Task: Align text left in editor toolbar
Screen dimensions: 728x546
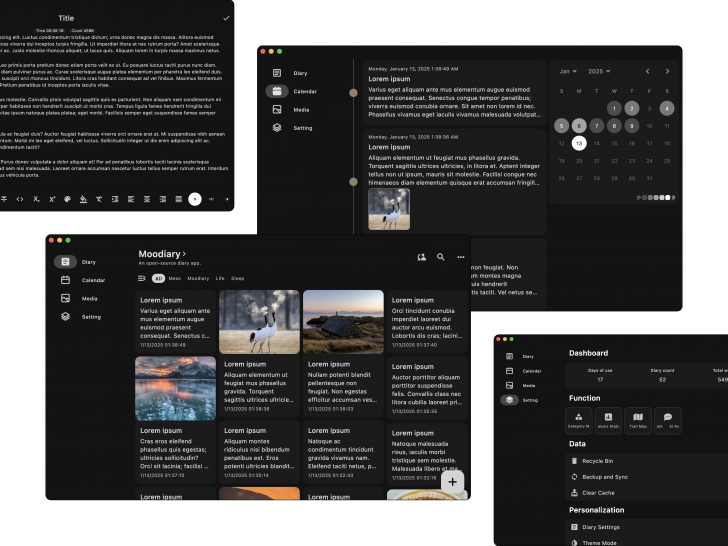Action: 131,199
